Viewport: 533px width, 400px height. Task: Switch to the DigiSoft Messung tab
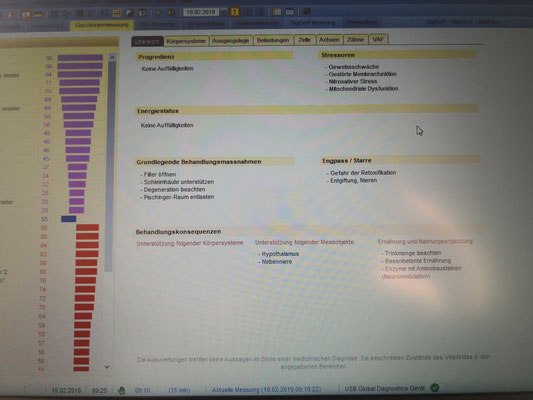[312, 23]
